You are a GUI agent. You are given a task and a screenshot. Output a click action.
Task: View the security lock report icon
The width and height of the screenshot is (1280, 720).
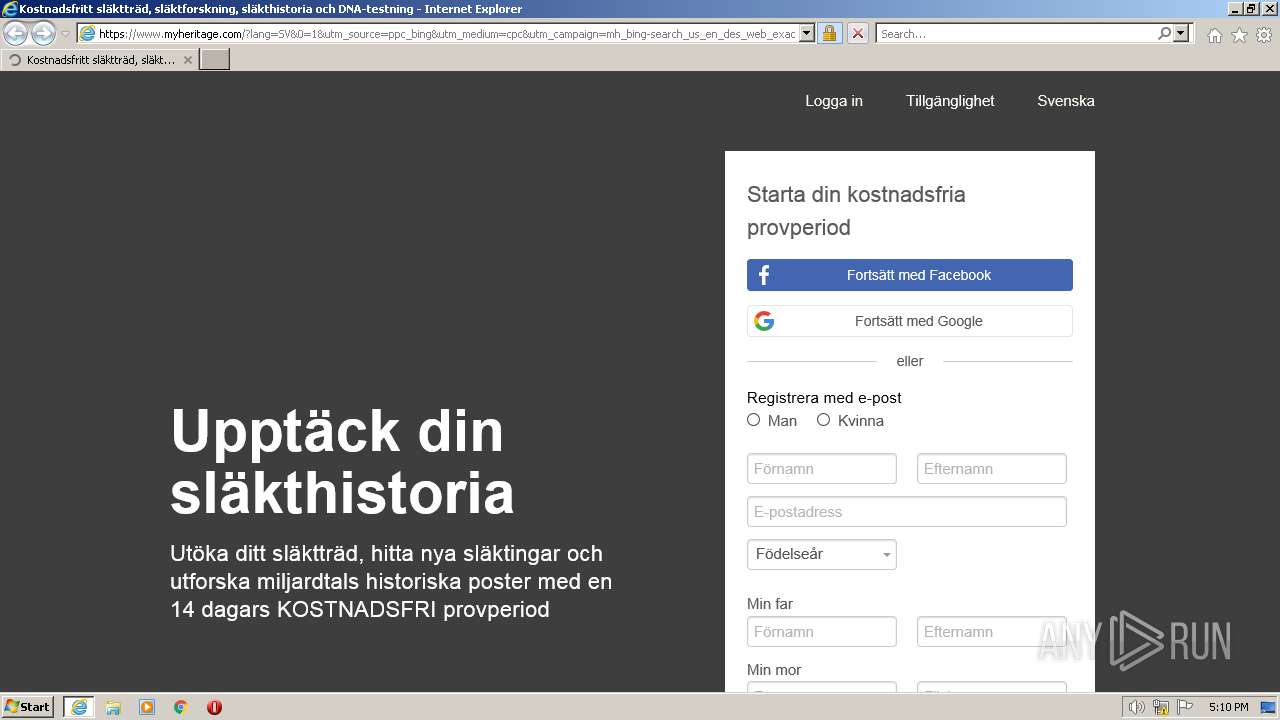coord(829,33)
